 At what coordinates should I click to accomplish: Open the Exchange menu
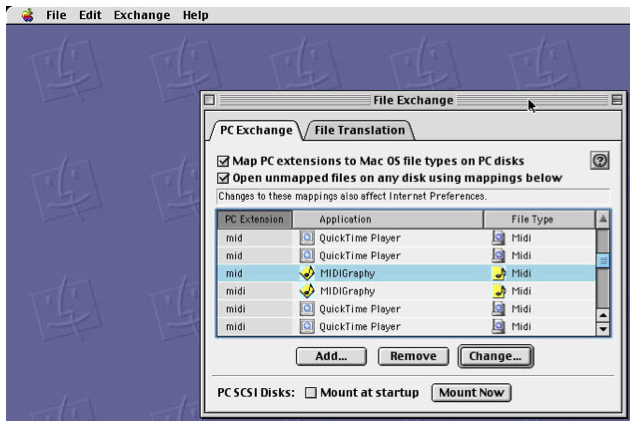[x=142, y=15]
